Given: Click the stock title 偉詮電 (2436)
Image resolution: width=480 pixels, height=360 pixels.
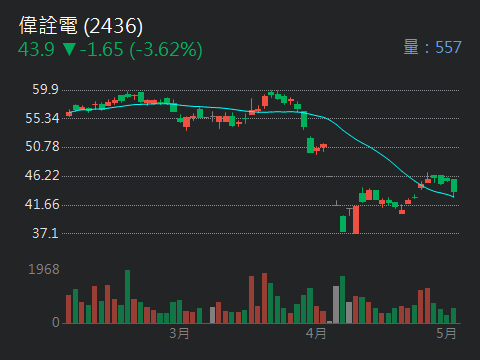Looking at the screenshot, I should point(81,26).
